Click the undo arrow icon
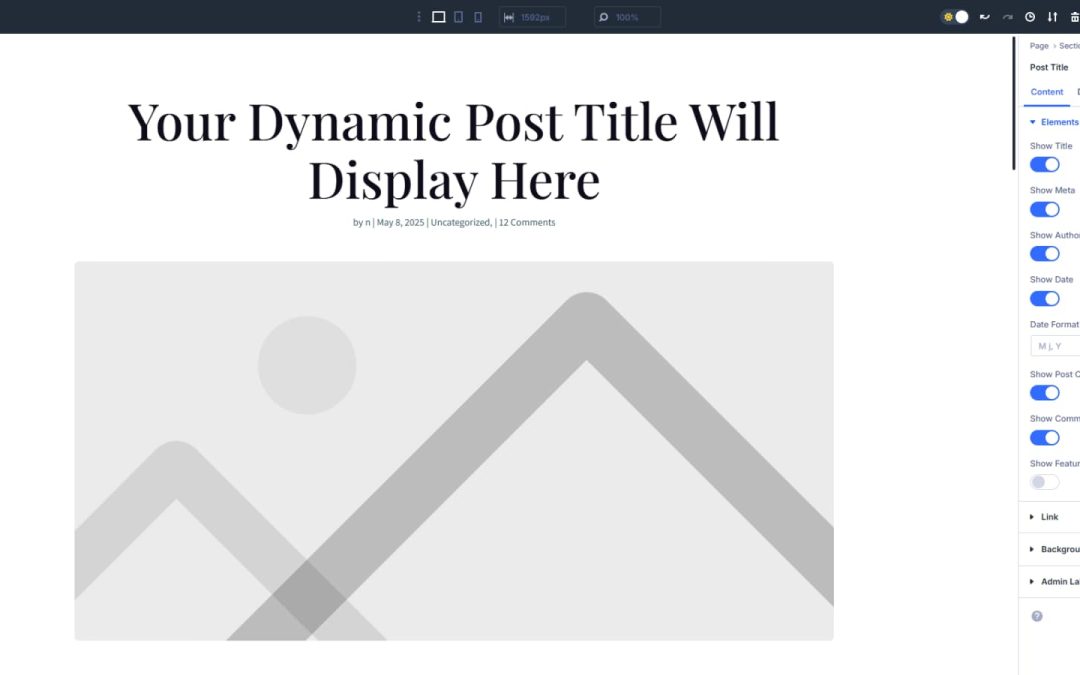 984,17
